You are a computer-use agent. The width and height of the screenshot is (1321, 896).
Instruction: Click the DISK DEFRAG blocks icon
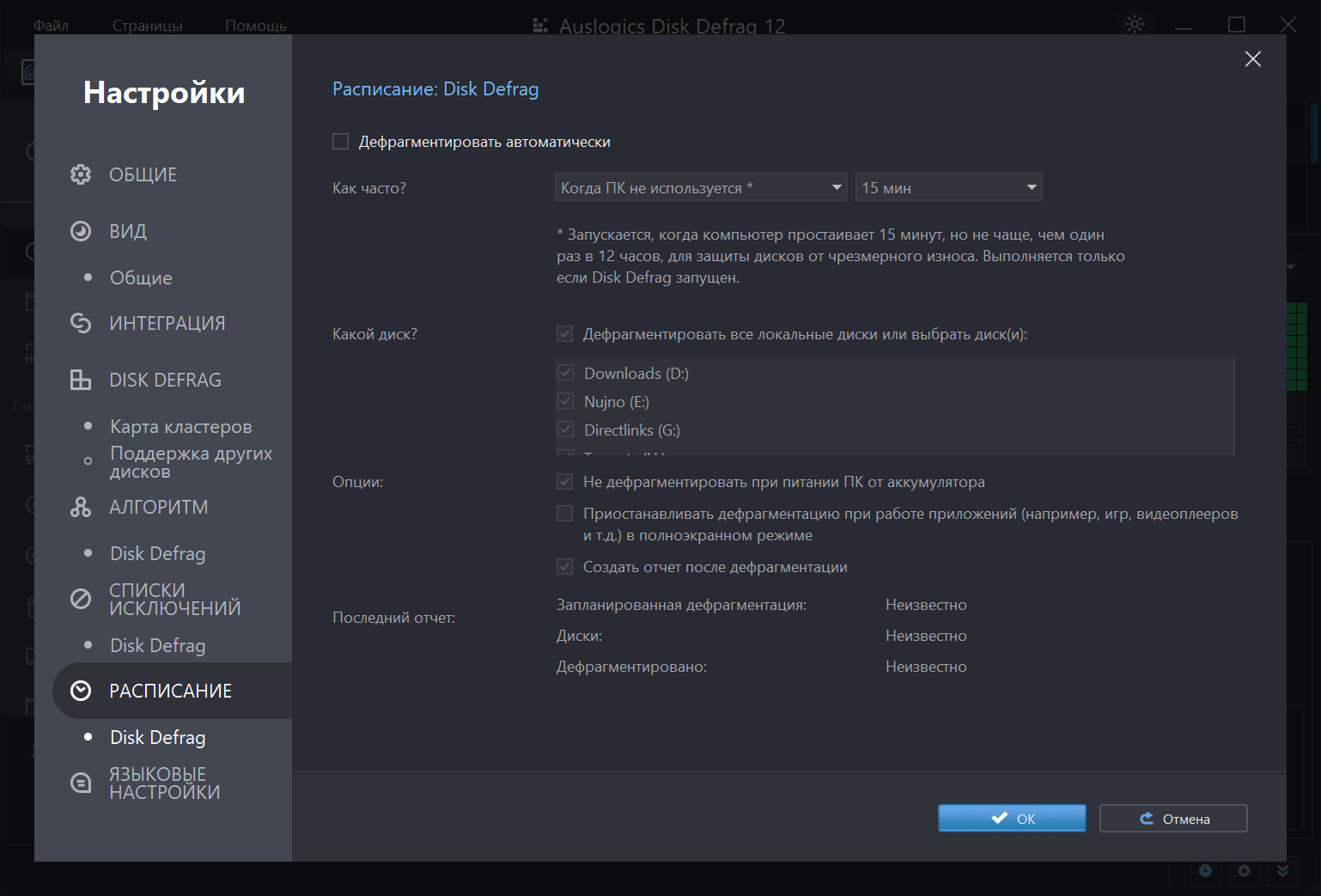coord(81,380)
